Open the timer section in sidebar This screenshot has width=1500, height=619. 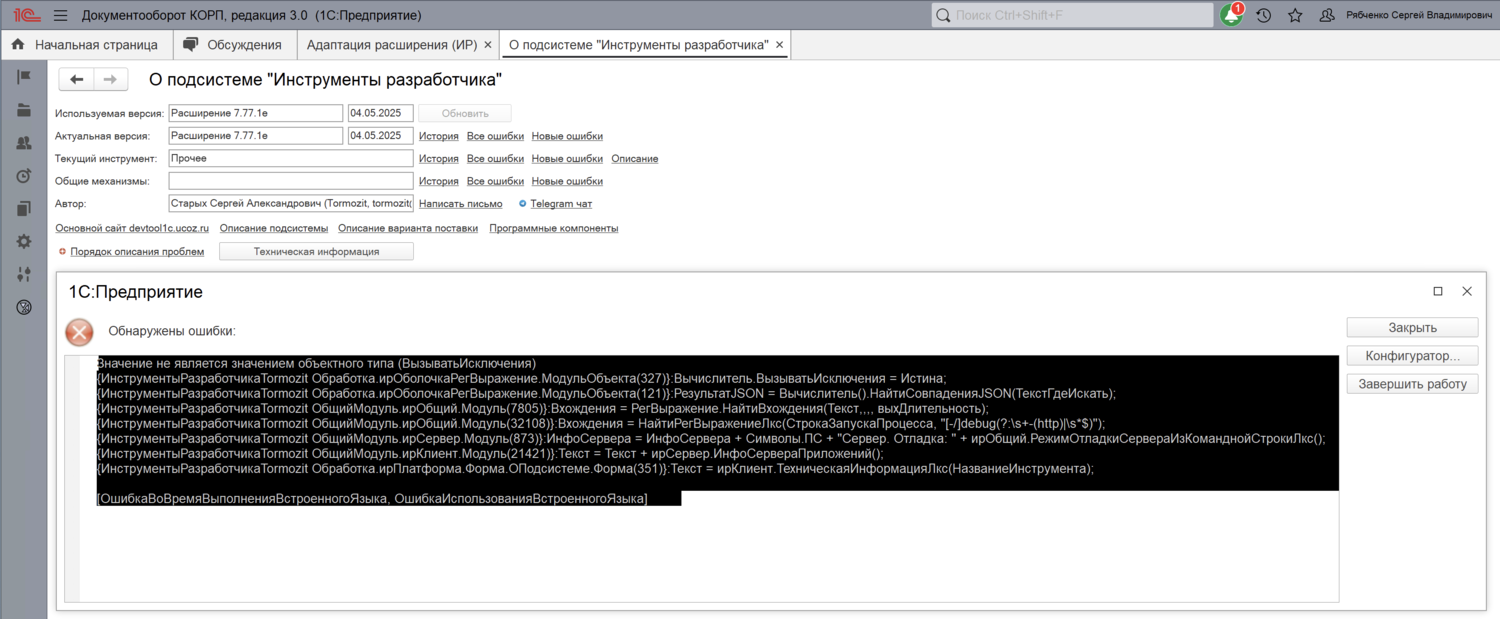click(24, 176)
